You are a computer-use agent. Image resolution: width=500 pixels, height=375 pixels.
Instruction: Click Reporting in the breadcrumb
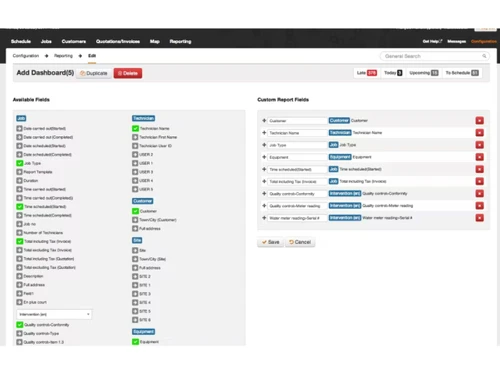(x=63, y=56)
